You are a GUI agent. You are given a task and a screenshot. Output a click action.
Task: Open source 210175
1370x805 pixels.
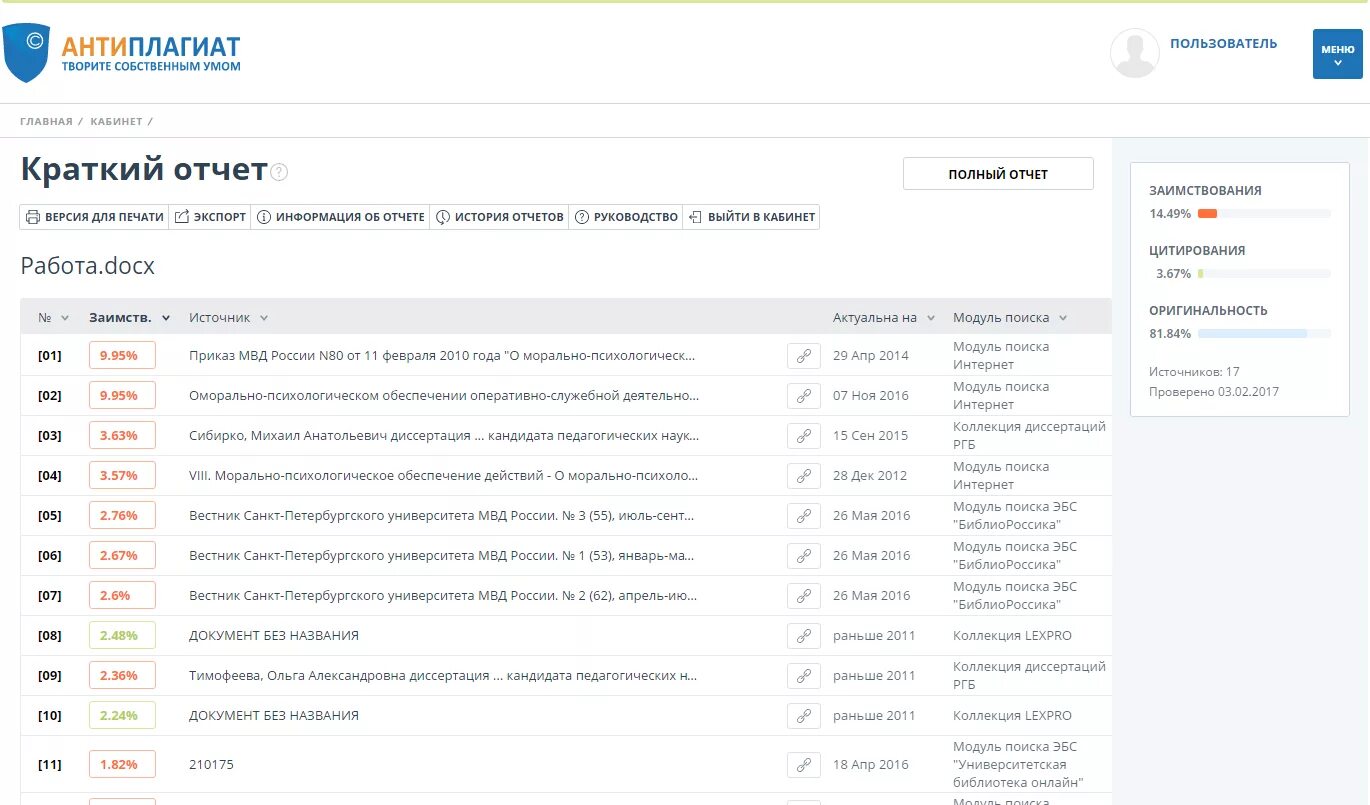(211, 765)
